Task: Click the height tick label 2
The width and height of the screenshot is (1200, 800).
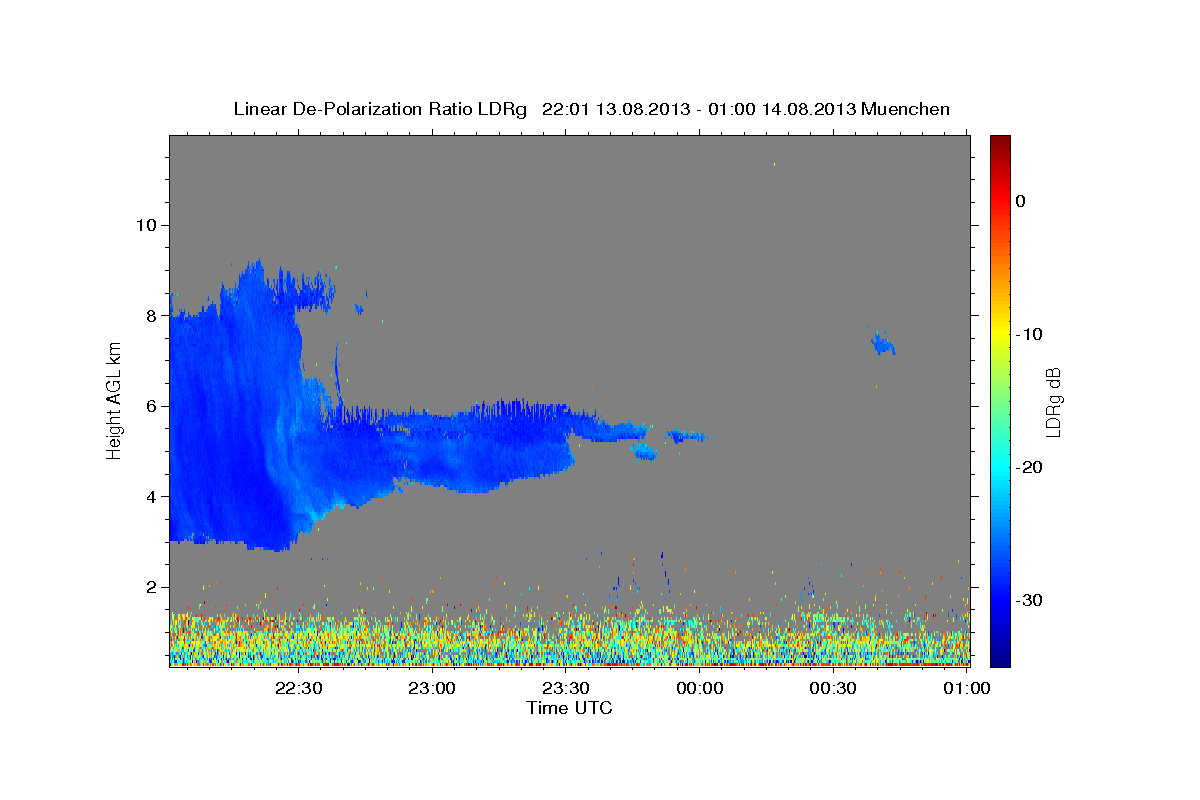Action: pos(152,587)
